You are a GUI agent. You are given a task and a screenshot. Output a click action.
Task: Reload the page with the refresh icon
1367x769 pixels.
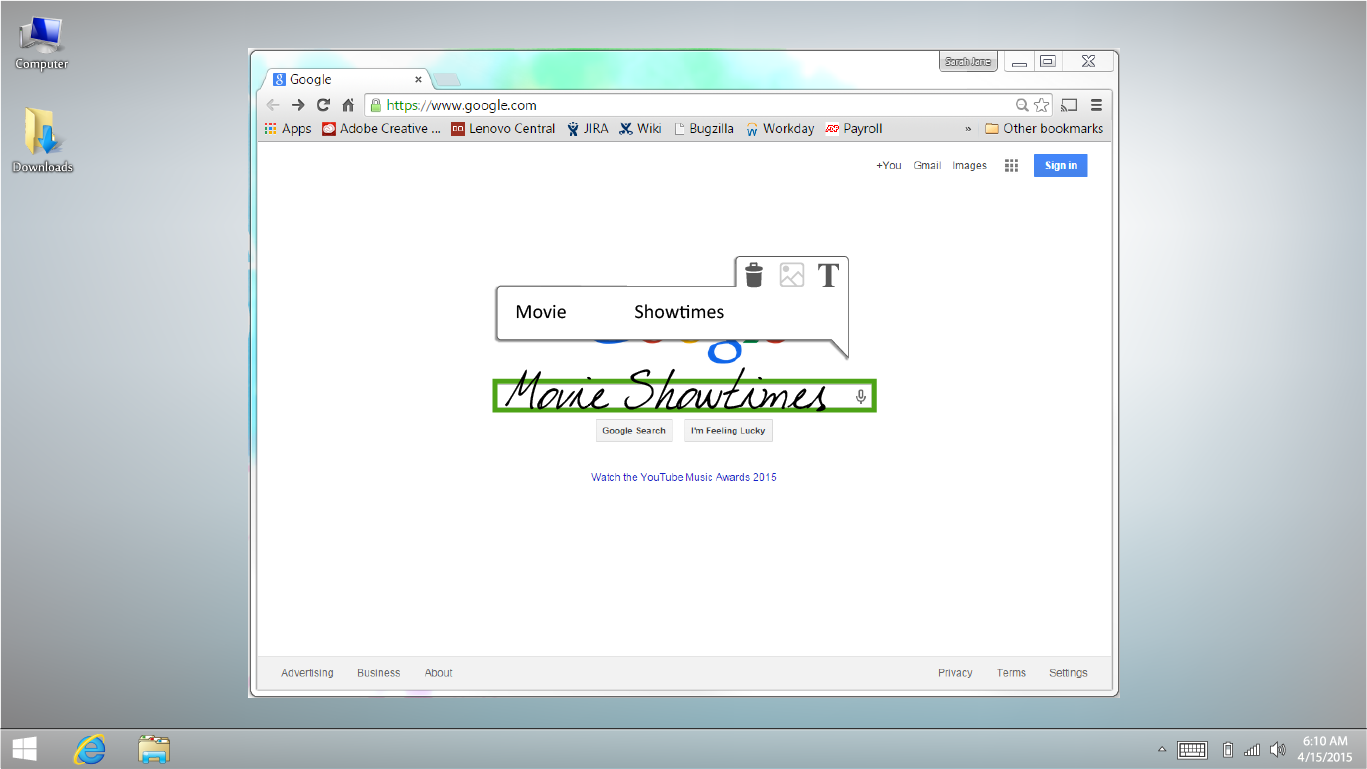pyautogui.click(x=323, y=105)
